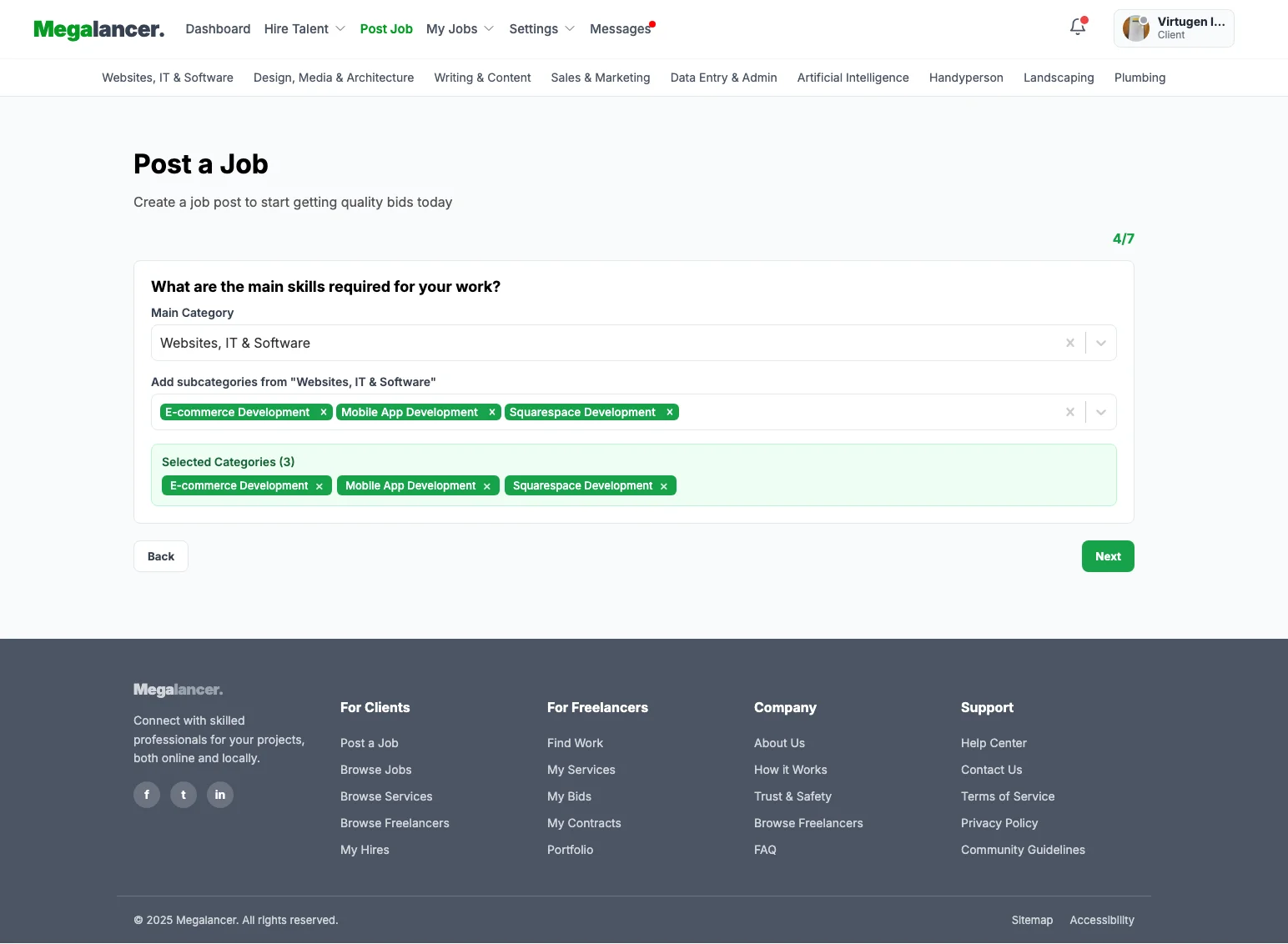Remove Squarespace Development from Selected Categories
Viewport: 1288px width, 944px height.
(x=664, y=486)
